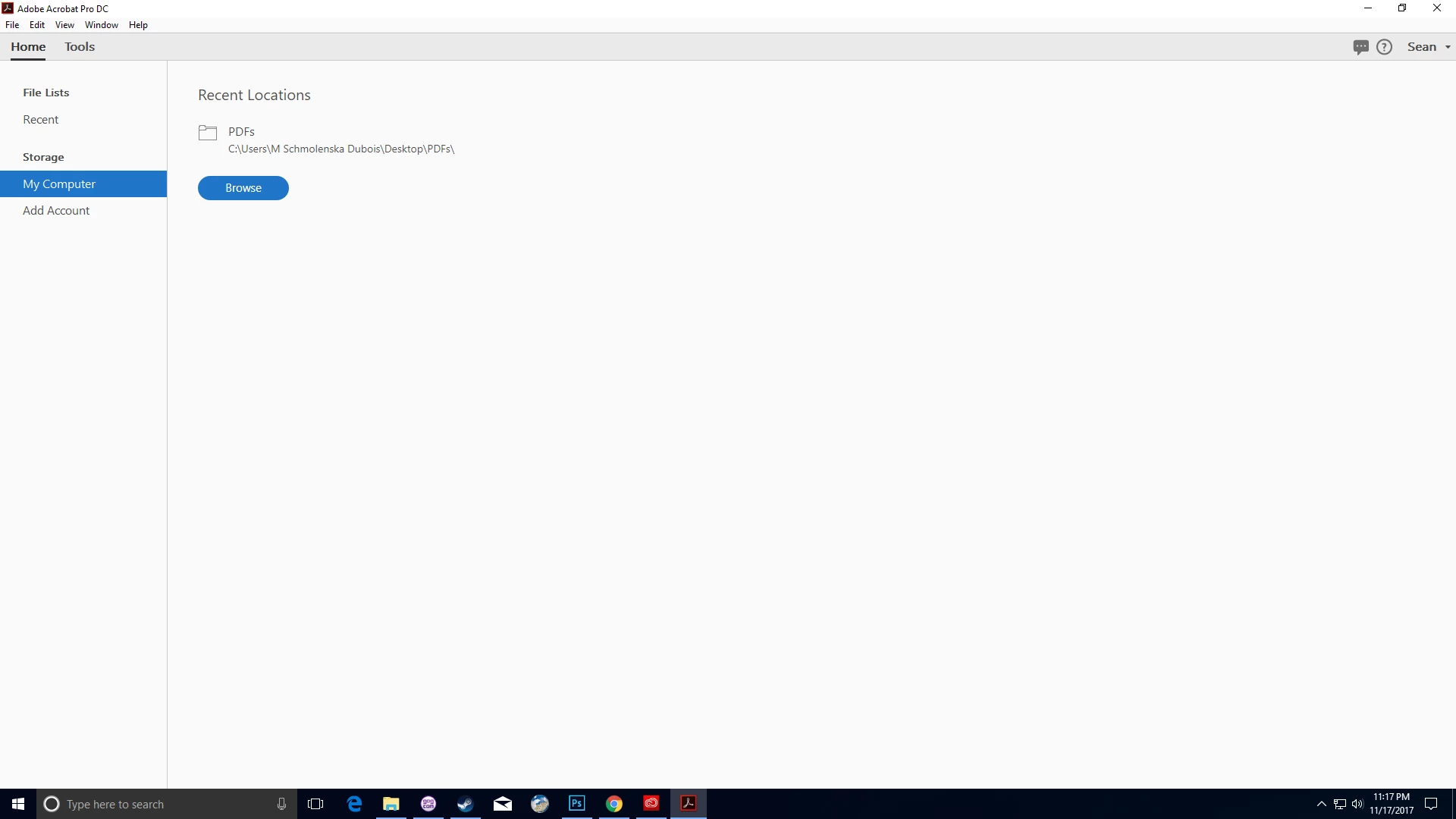Switch to the Tools tab
Viewport: 1456px width, 819px height.
tap(80, 47)
